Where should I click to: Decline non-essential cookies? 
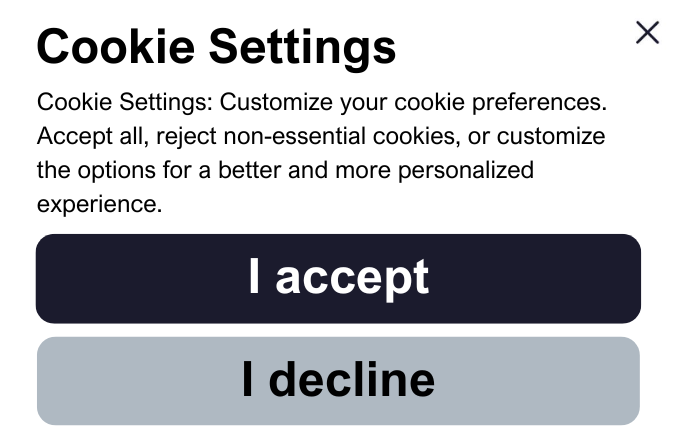(338, 381)
